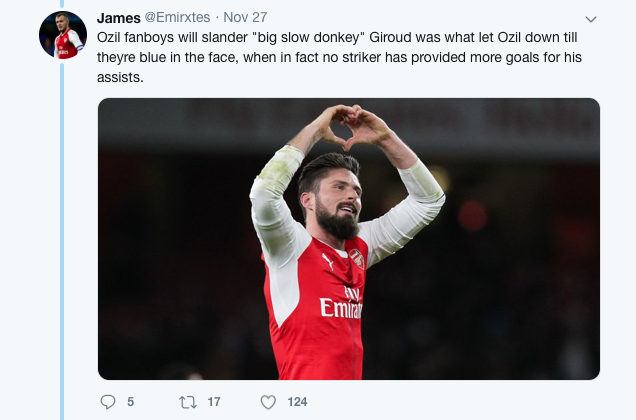
Task: Click the Emirates sponsor text on the jersey
Action: [341, 305]
